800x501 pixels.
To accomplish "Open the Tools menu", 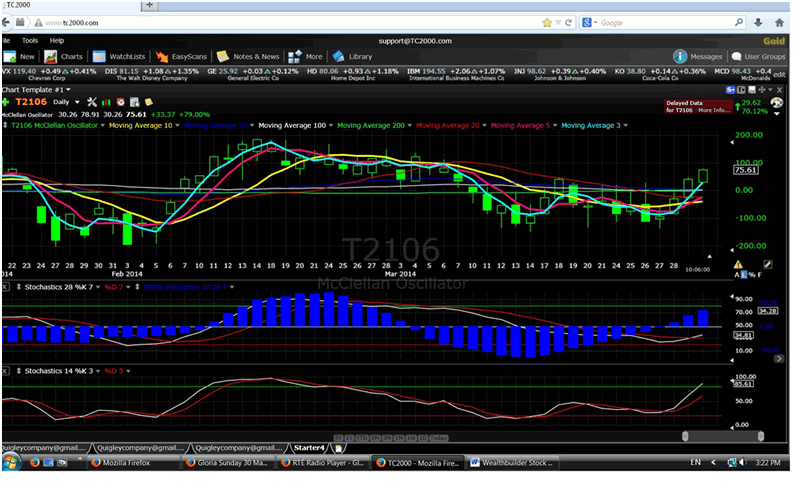I will tap(30, 41).
